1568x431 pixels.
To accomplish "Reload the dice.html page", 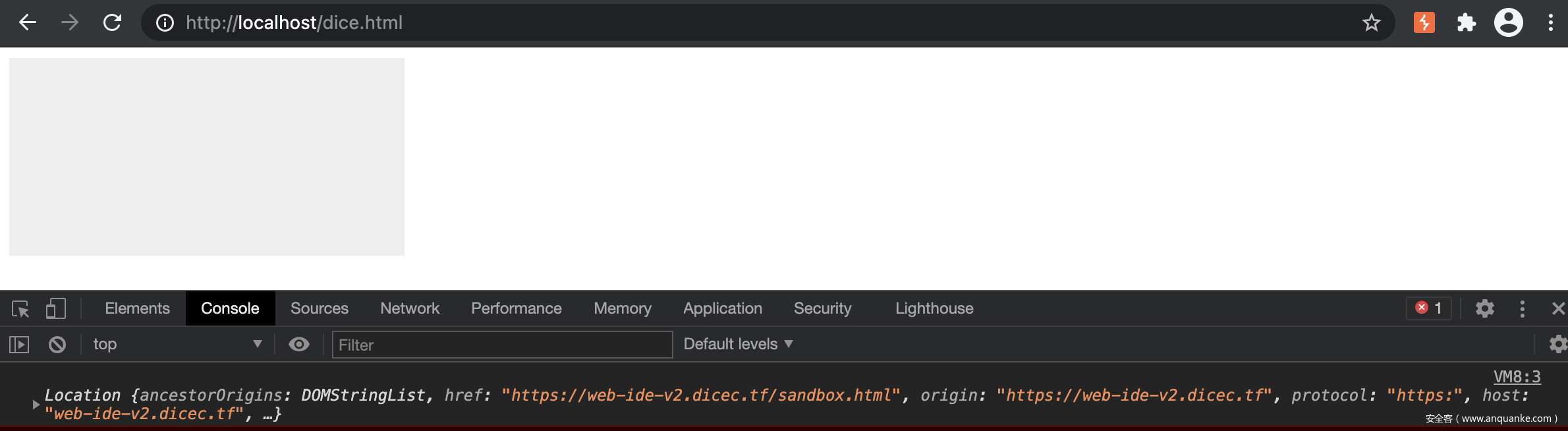I will [x=113, y=23].
